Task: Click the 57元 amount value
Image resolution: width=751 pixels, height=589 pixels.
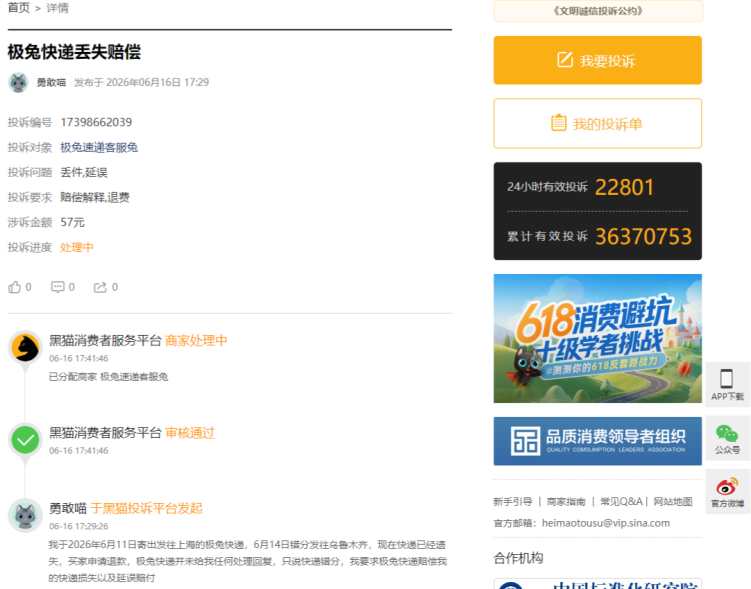Action: 72,222
